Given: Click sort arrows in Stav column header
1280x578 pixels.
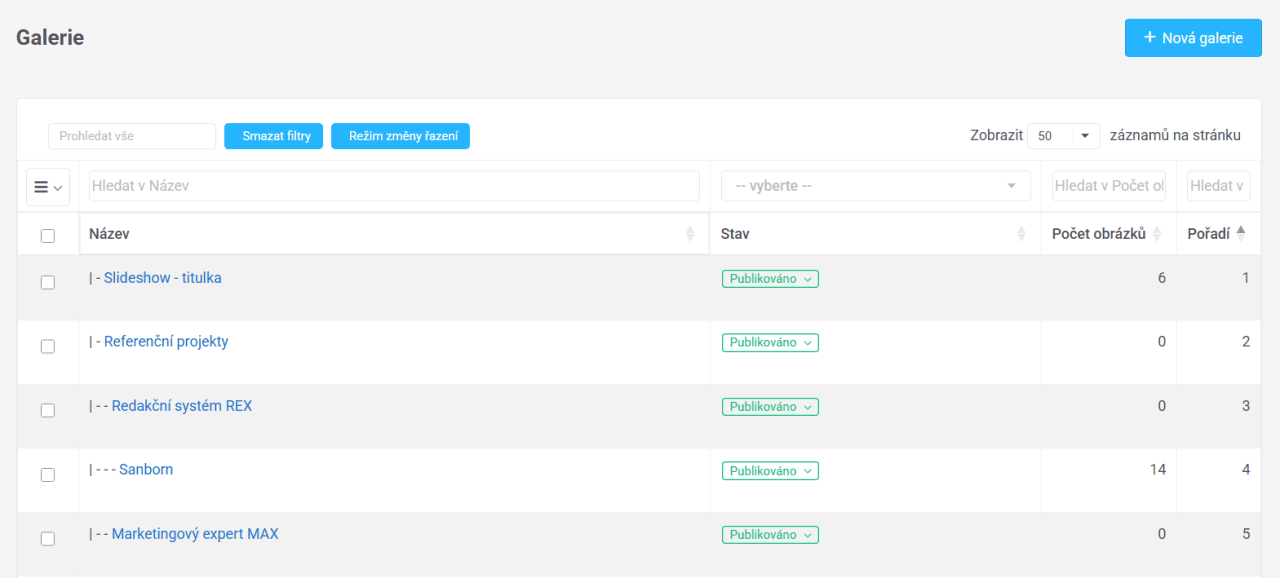Looking at the screenshot, I should click(1021, 234).
